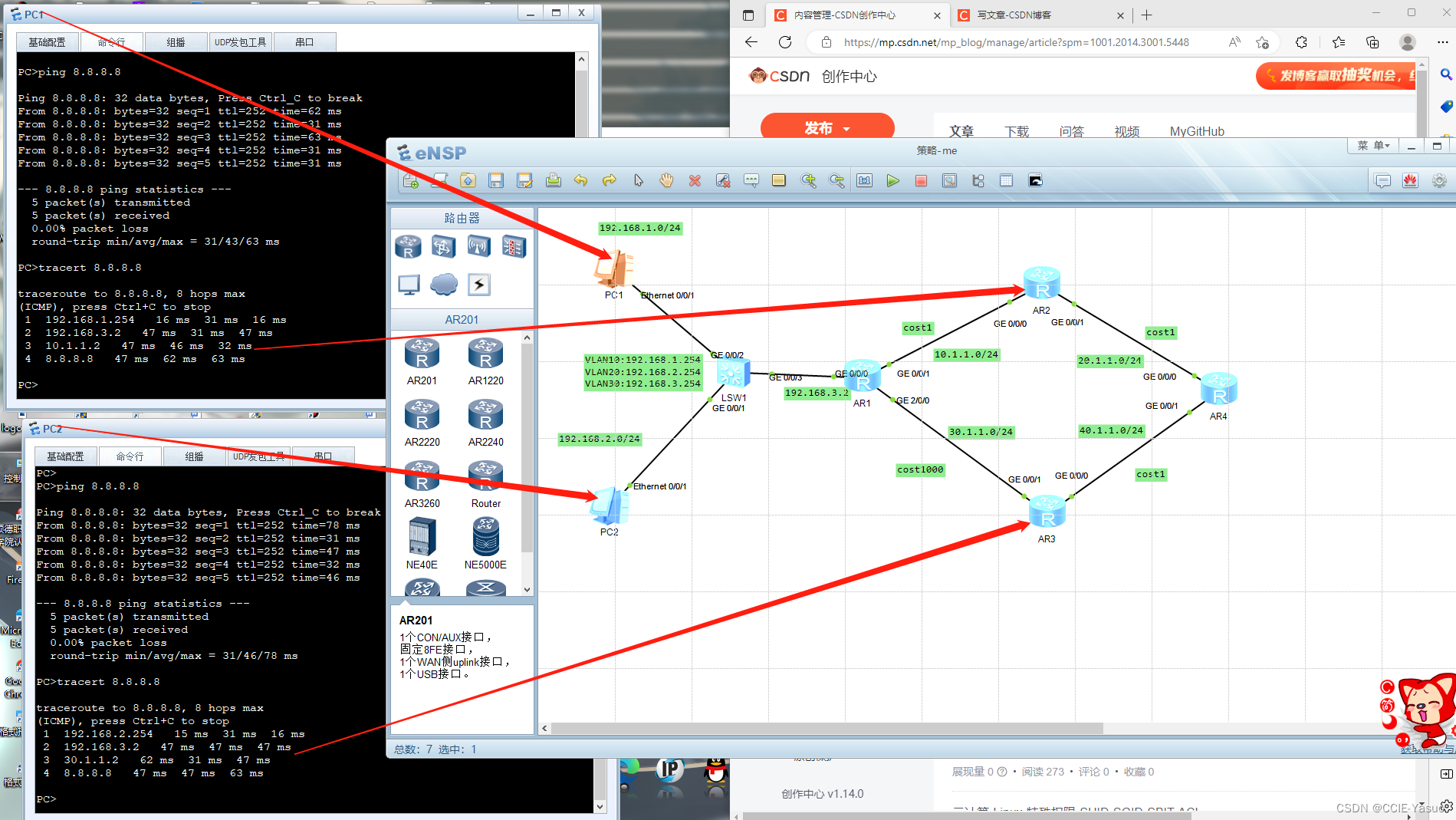Select the hand pan tool in eNSP
Image resolution: width=1456 pixels, height=820 pixels.
[x=666, y=181]
